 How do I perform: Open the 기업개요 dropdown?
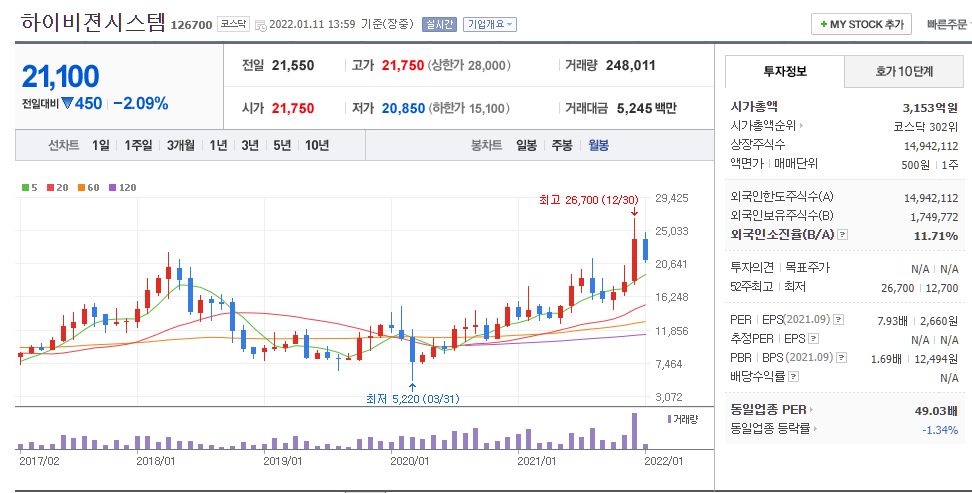tap(490, 24)
